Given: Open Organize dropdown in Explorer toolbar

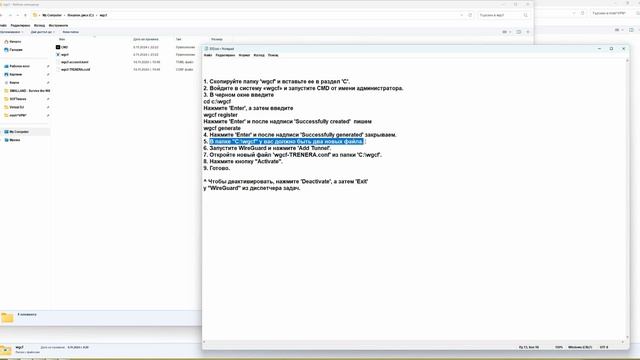Looking at the screenshot, I should pos(11,32).
